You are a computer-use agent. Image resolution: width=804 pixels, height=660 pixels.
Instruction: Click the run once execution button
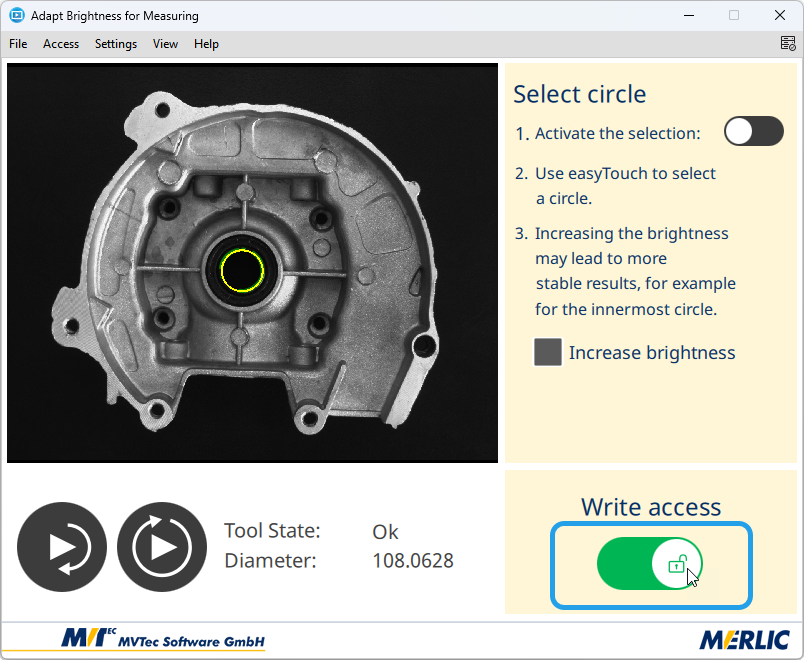point(62,547)
